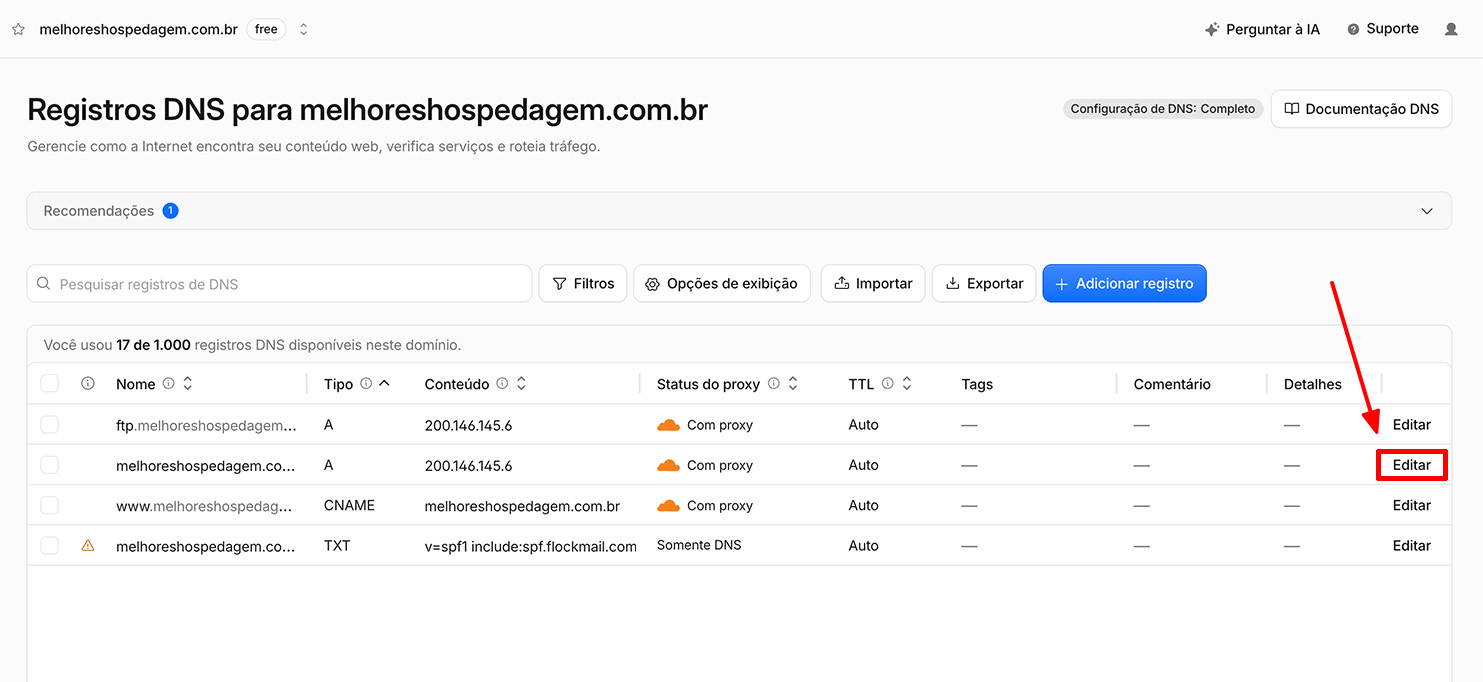This screenshot has height=682, width=1483.
Task: Click the Conteúdo column info icon
Action: point(502,383)
